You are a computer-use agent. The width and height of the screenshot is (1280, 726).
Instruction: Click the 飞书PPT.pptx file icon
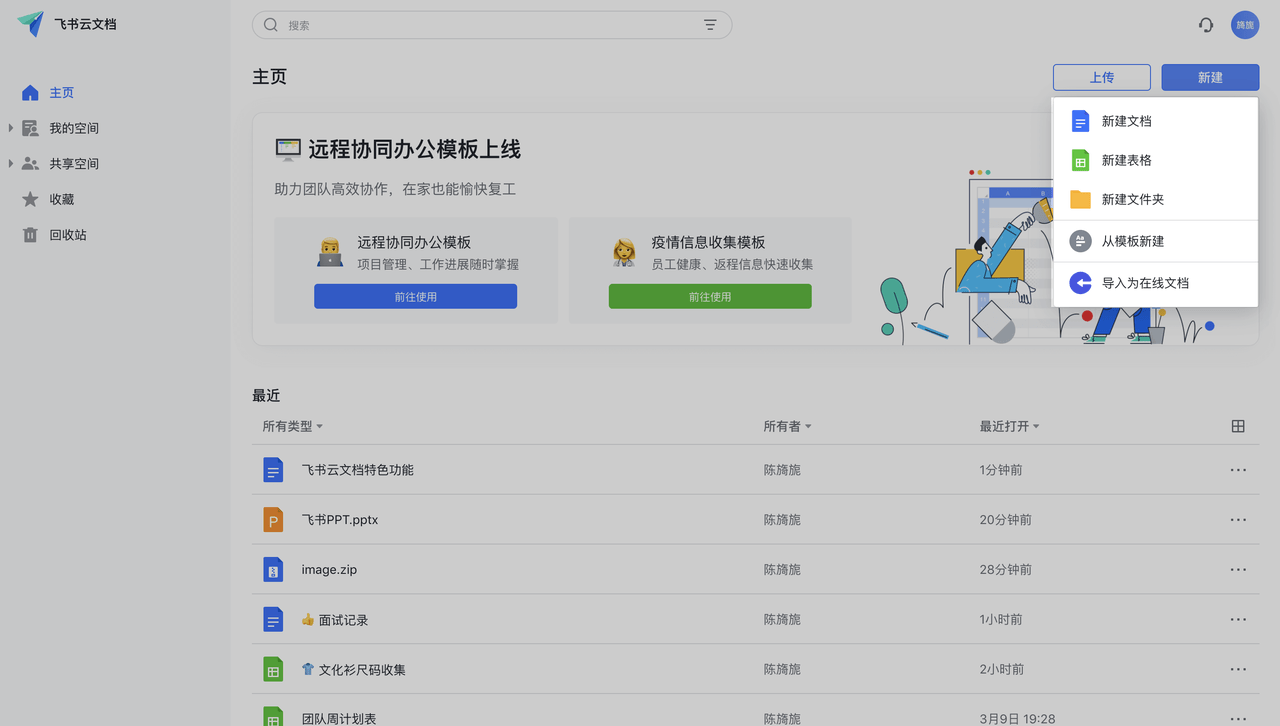coord(273,520)
